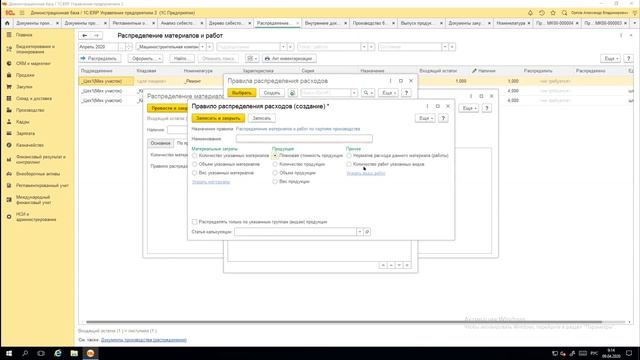This screenshot has width=640, height=360.
Task: Select Основное tab in background dialog
Action: [x=160, y=143]
